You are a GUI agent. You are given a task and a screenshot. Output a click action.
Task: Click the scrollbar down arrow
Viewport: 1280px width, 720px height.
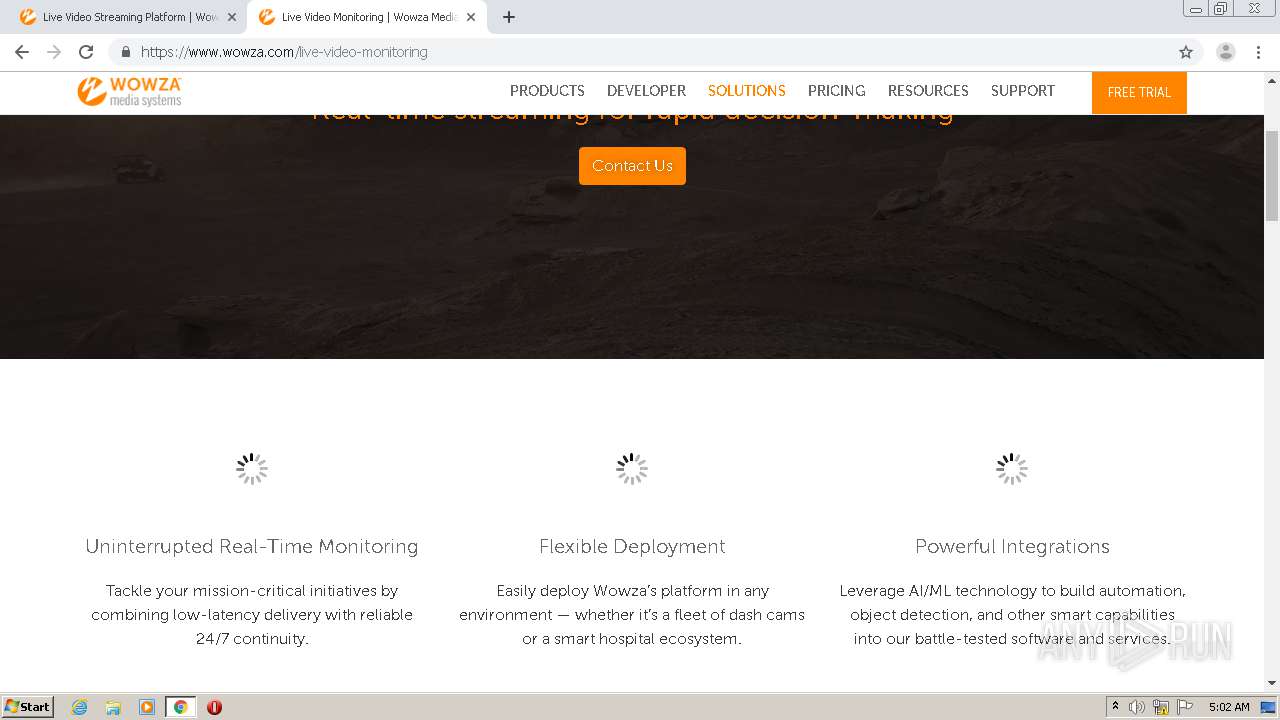pyautogui.click(x=1272, y=683)
